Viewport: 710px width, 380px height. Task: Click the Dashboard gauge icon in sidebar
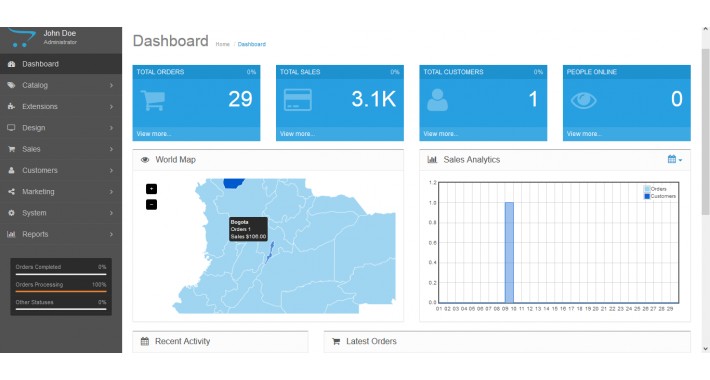coord(11,64)
